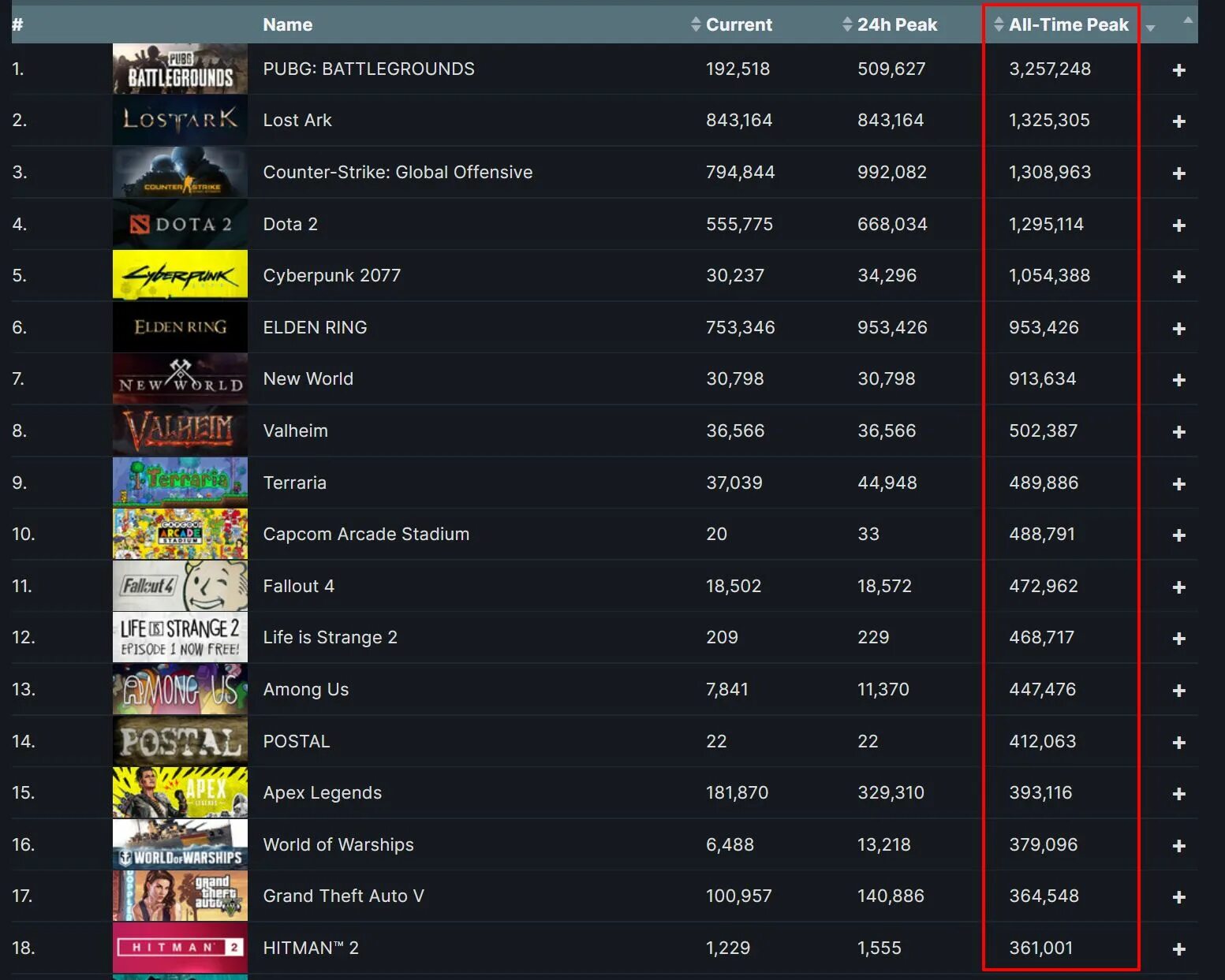This screenshot has width=1225, height=980.
Task: Click the New World banner thumbnail
Action: tap(180, 378)
